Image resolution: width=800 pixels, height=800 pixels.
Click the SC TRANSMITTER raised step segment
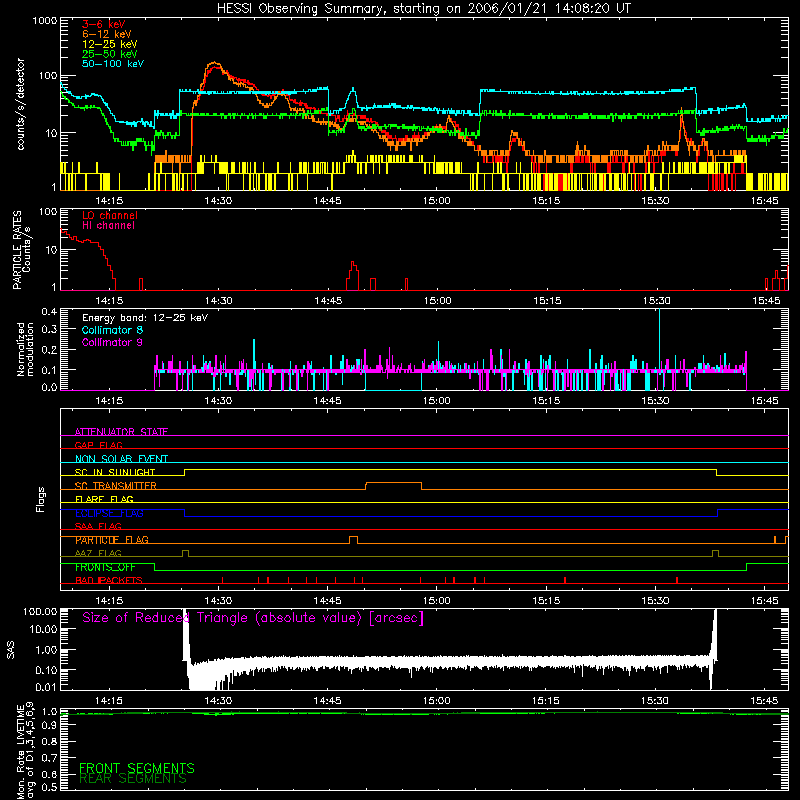coord(393,482)
